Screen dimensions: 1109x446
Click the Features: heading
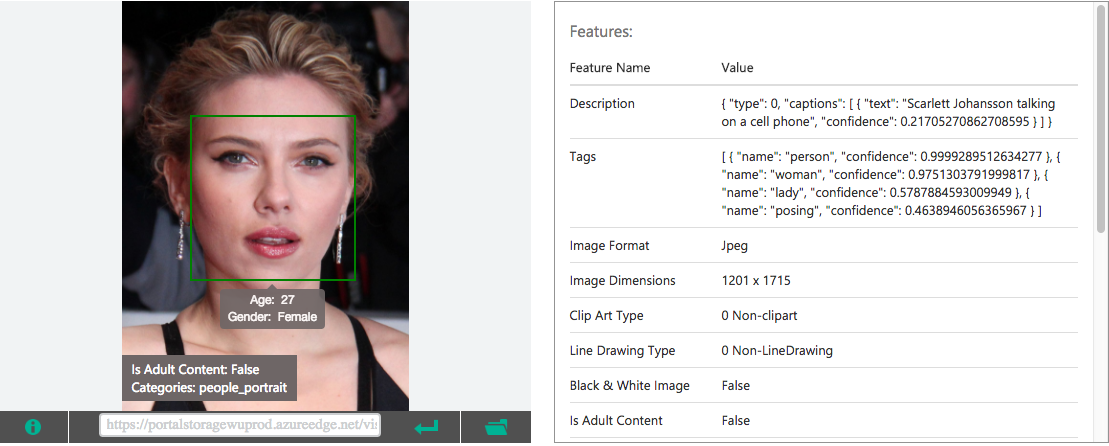(600, 32)
